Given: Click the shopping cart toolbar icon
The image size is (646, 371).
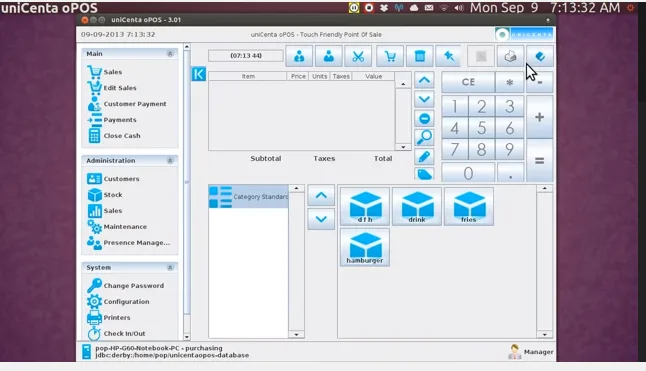Looking at the screenshot, I should (x=390, y=56).
